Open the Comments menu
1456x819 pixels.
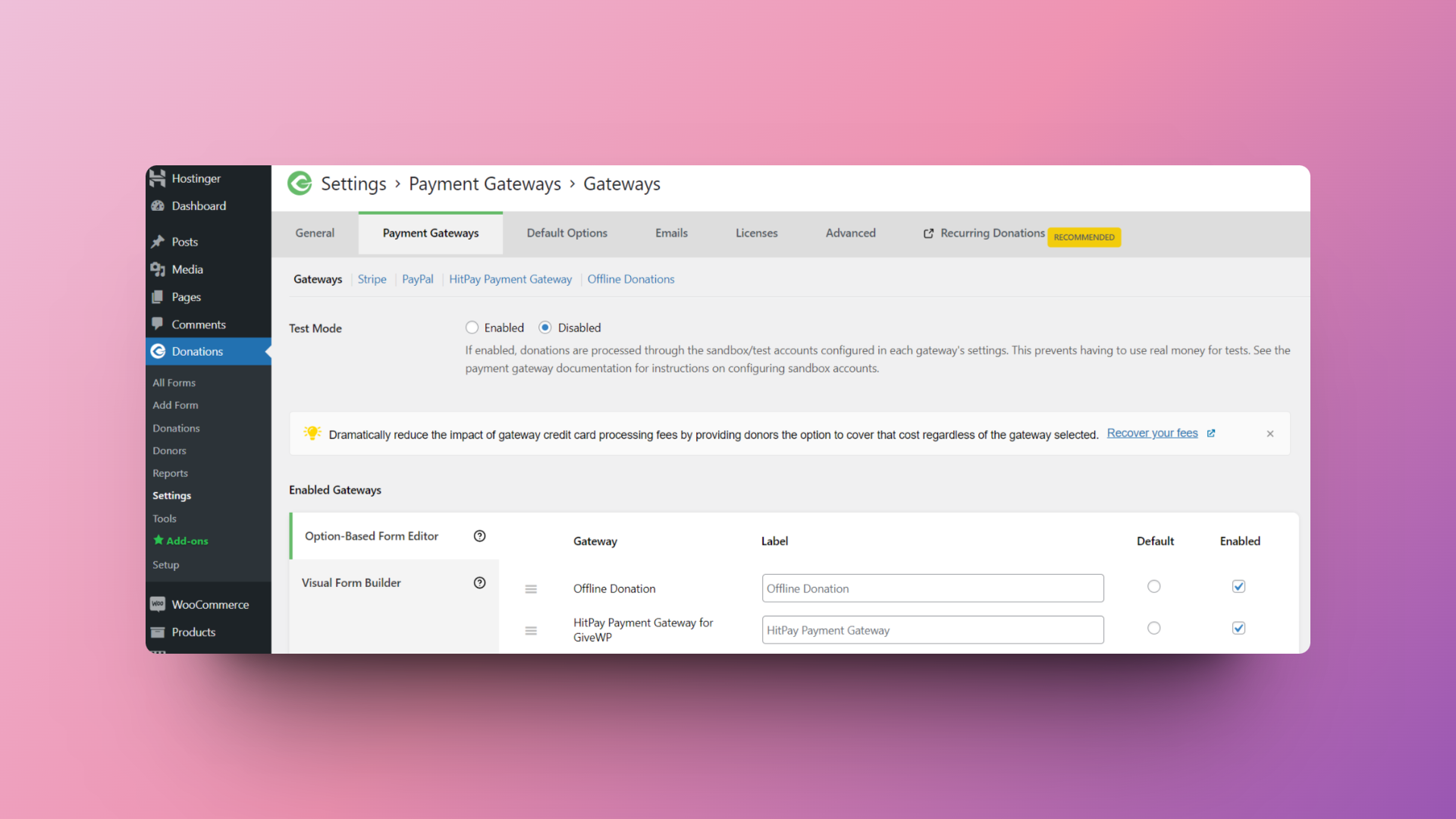209,324
